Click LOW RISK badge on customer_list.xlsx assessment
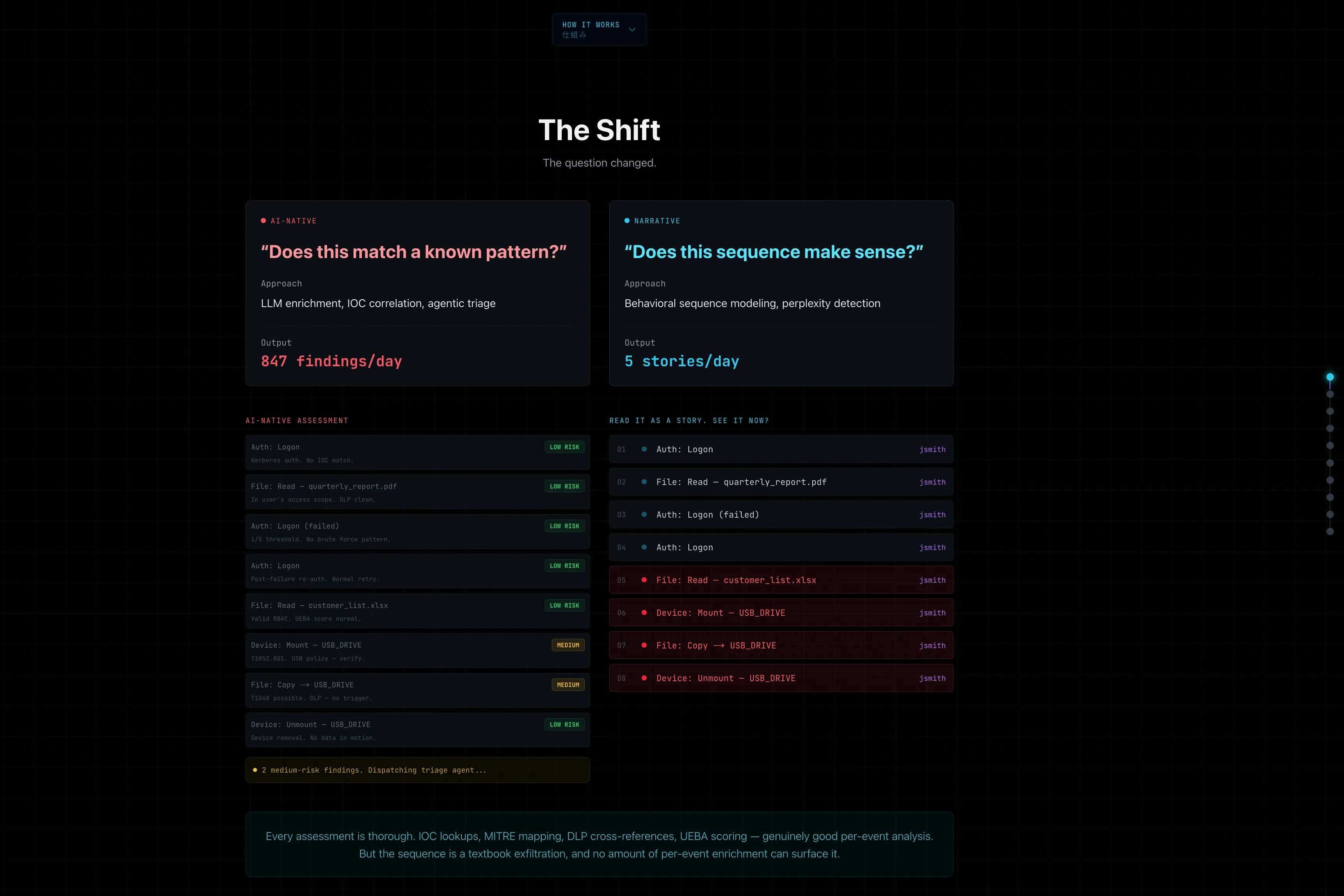Screen dimensions: 1344x896 tap(564, 605)
